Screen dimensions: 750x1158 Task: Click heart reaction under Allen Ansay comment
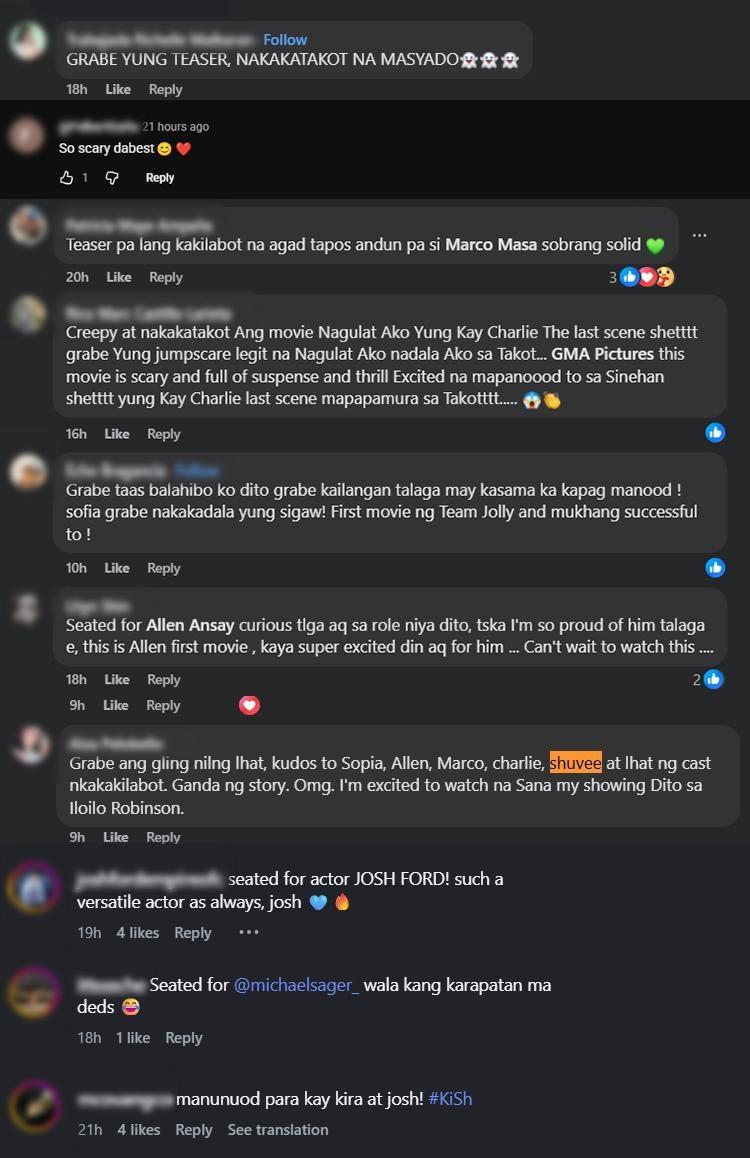click(249, 705)
